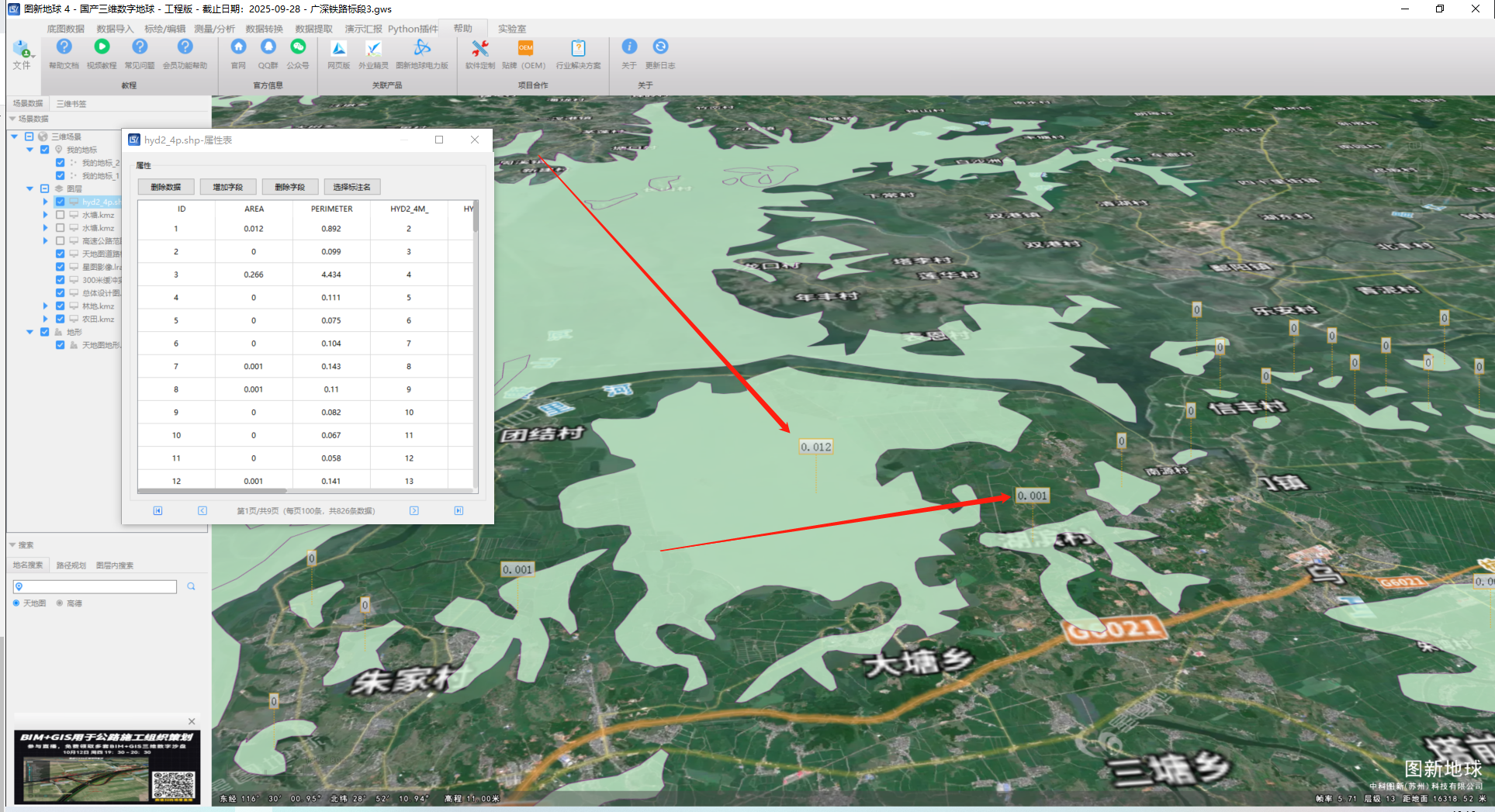Go to first page in attribute table
Screen dimensions: 1495x812
[x=157, y=510]
